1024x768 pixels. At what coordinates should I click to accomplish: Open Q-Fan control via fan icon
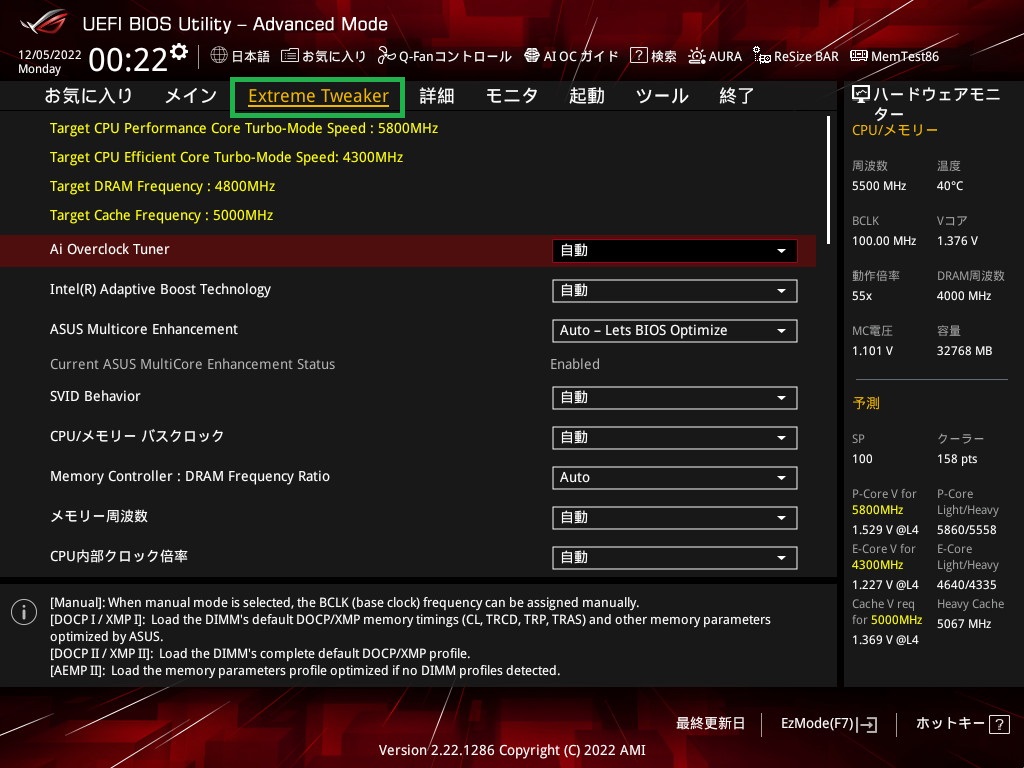[x=387, y=56]
